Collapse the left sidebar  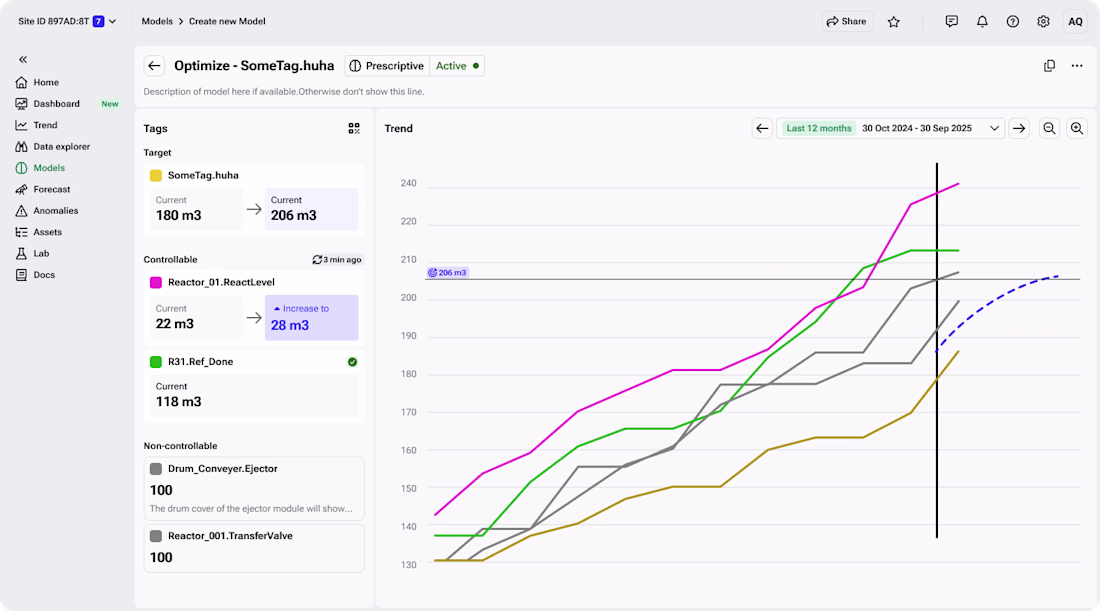click(x=23, y=59)
